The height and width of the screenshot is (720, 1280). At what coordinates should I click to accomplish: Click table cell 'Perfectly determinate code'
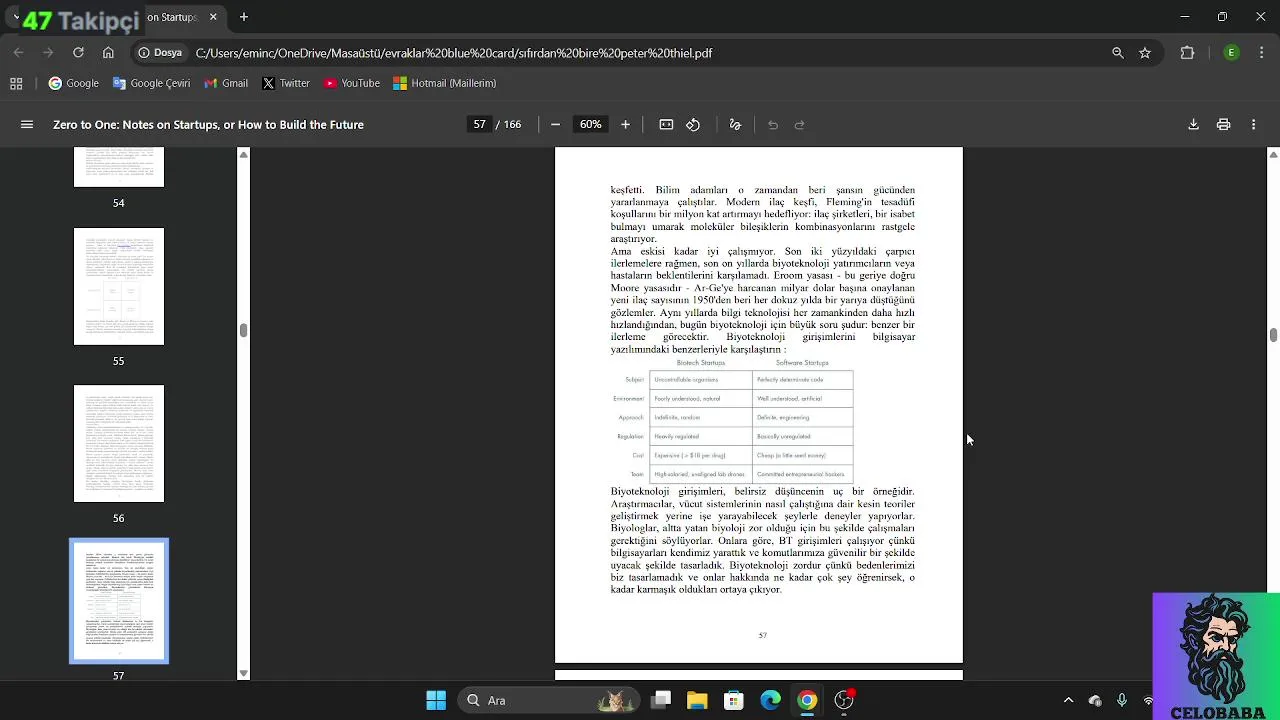click(802, 380)
